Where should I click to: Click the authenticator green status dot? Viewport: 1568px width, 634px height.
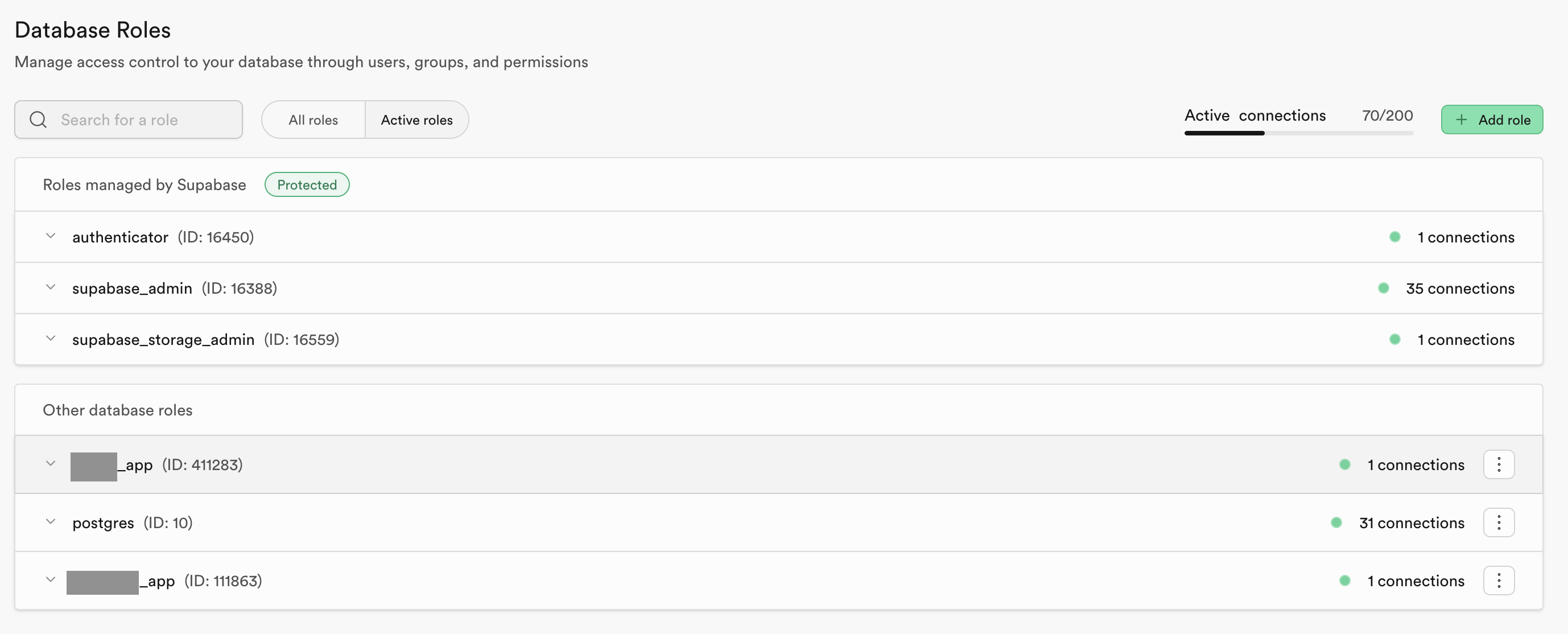[x=1394, y=237]
